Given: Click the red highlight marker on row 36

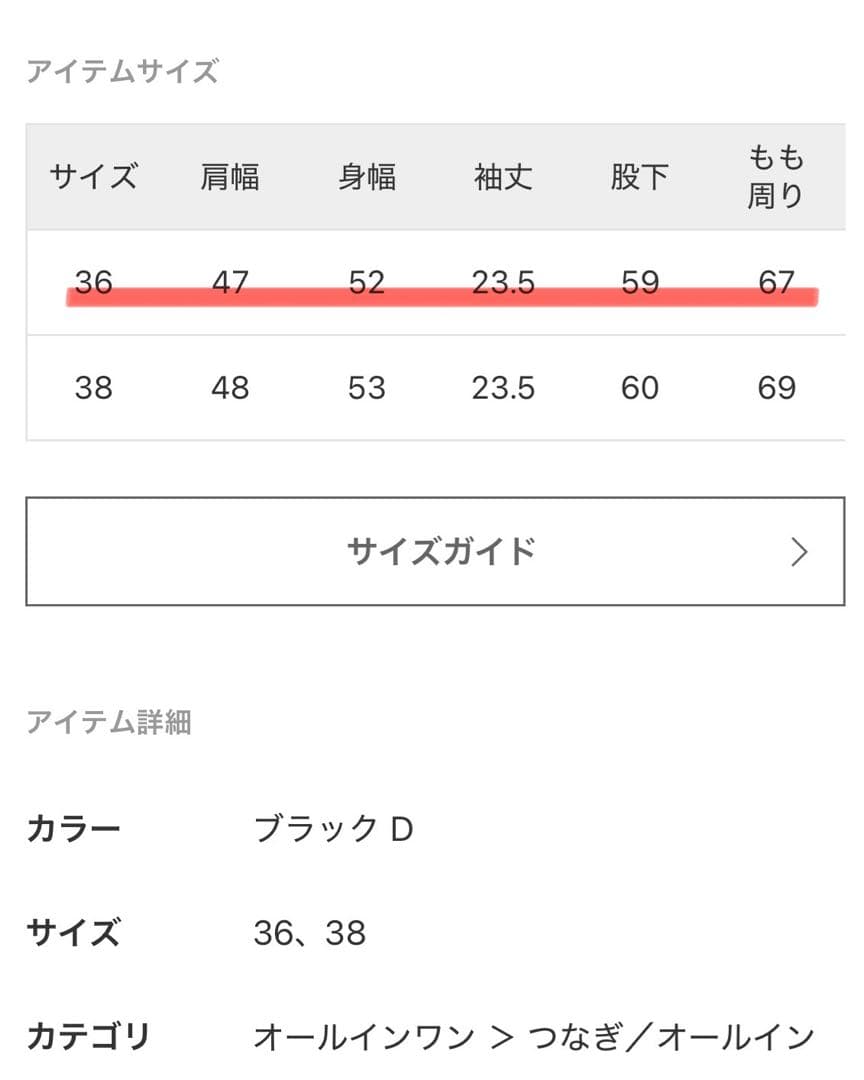Looking at the screenshot, I should tap(440, 295).
